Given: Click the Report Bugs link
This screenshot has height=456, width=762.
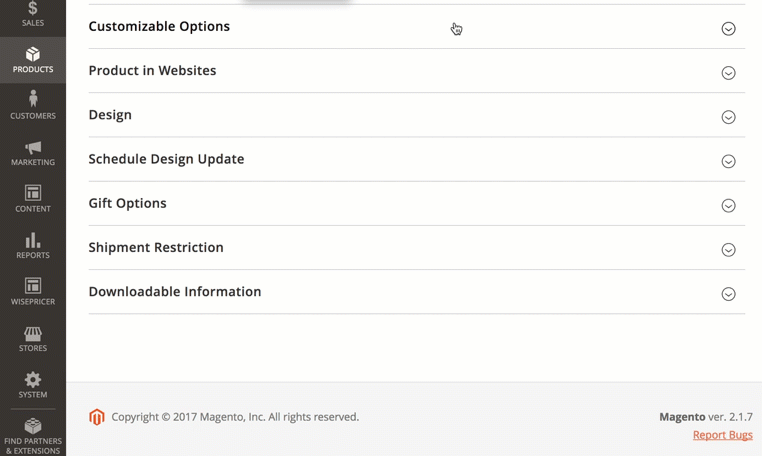Looking at the screenshot, I should coord(723,435).
